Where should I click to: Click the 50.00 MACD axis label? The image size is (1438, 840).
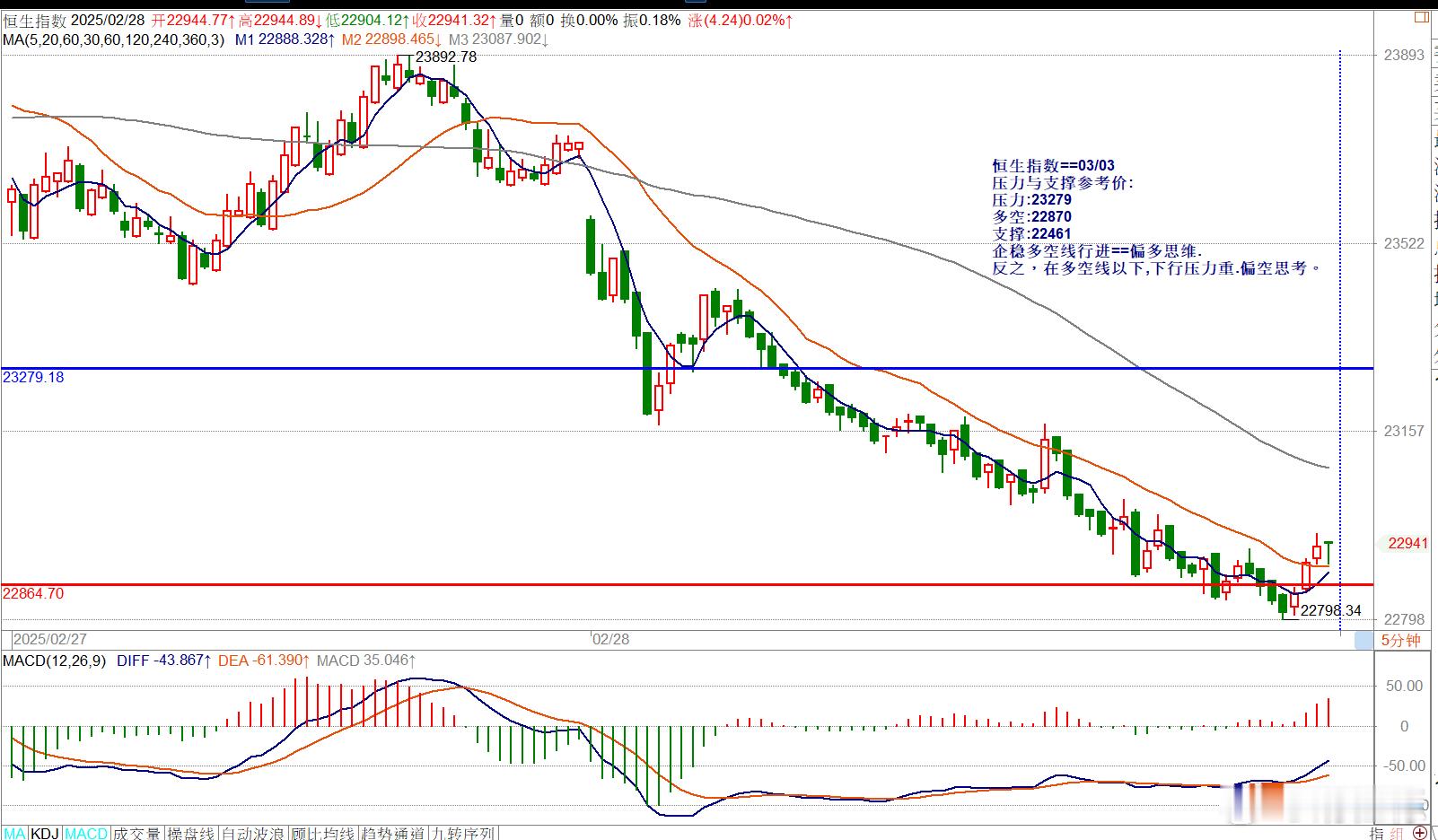[1404, 686]
